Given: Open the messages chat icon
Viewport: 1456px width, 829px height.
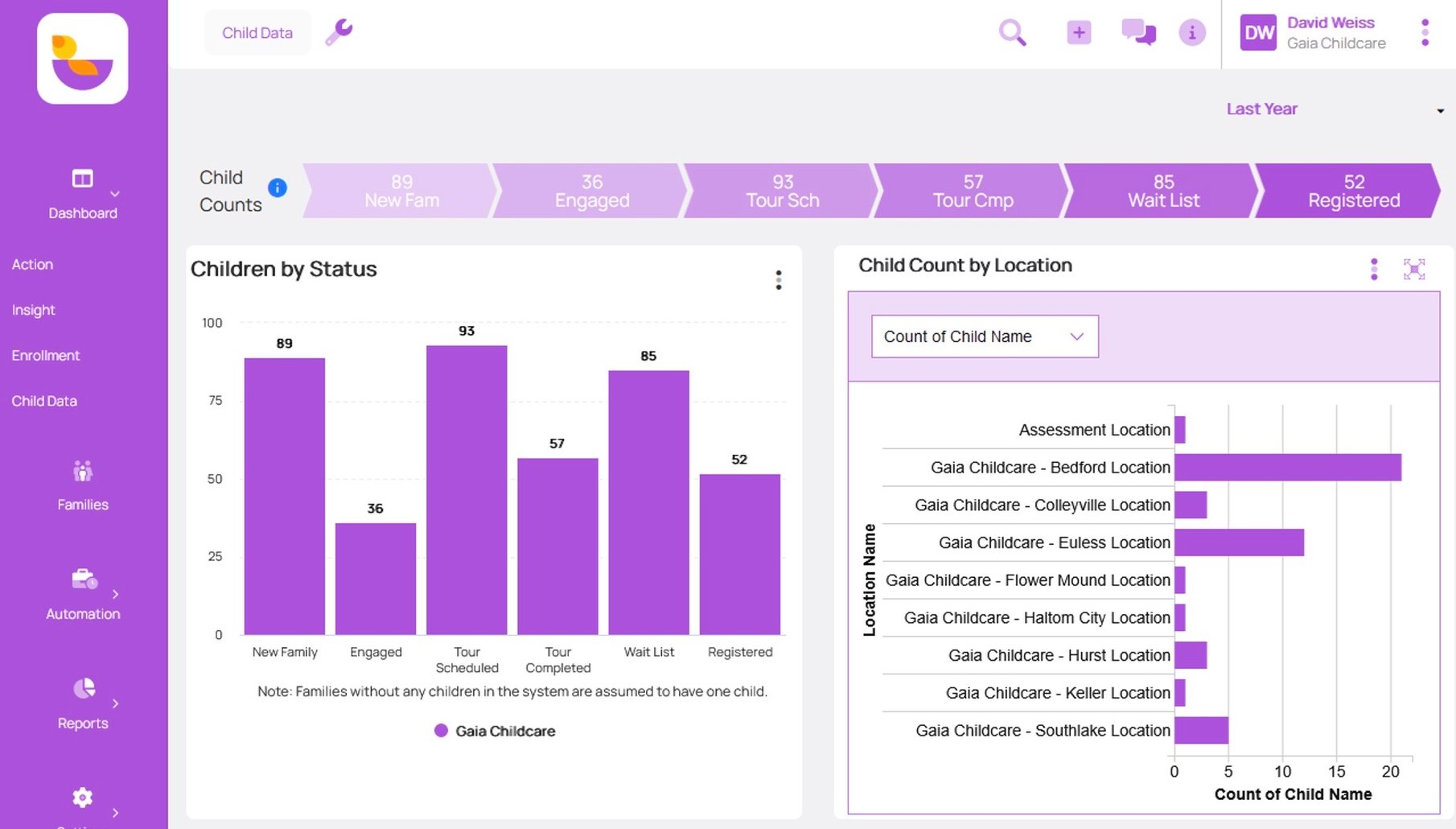Looking at the screenshot, I should pos(1137,32).
